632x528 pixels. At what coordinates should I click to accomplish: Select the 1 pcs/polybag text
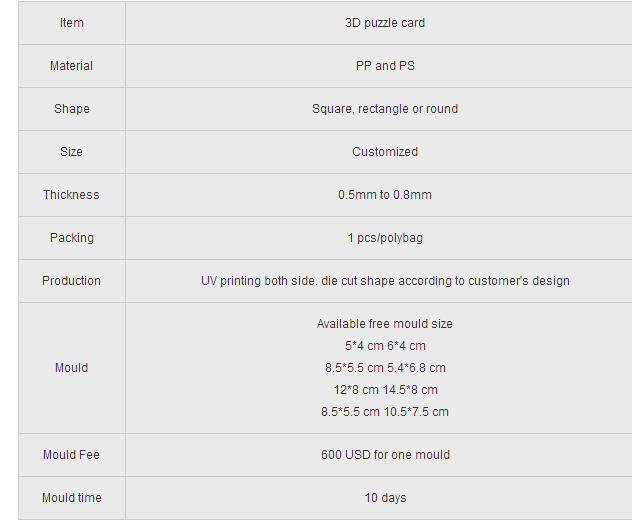click(x=385, y=238)
